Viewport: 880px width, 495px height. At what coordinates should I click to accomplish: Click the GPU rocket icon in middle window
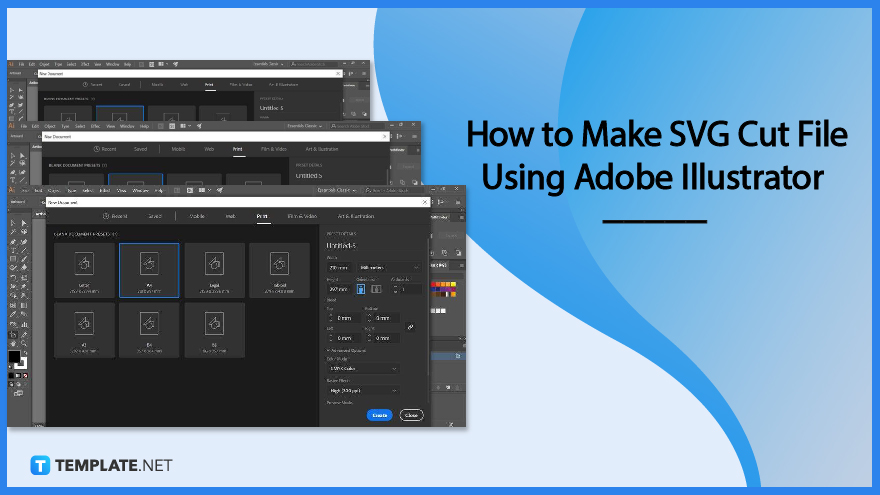pyautogui.click(x=199, y=126)
